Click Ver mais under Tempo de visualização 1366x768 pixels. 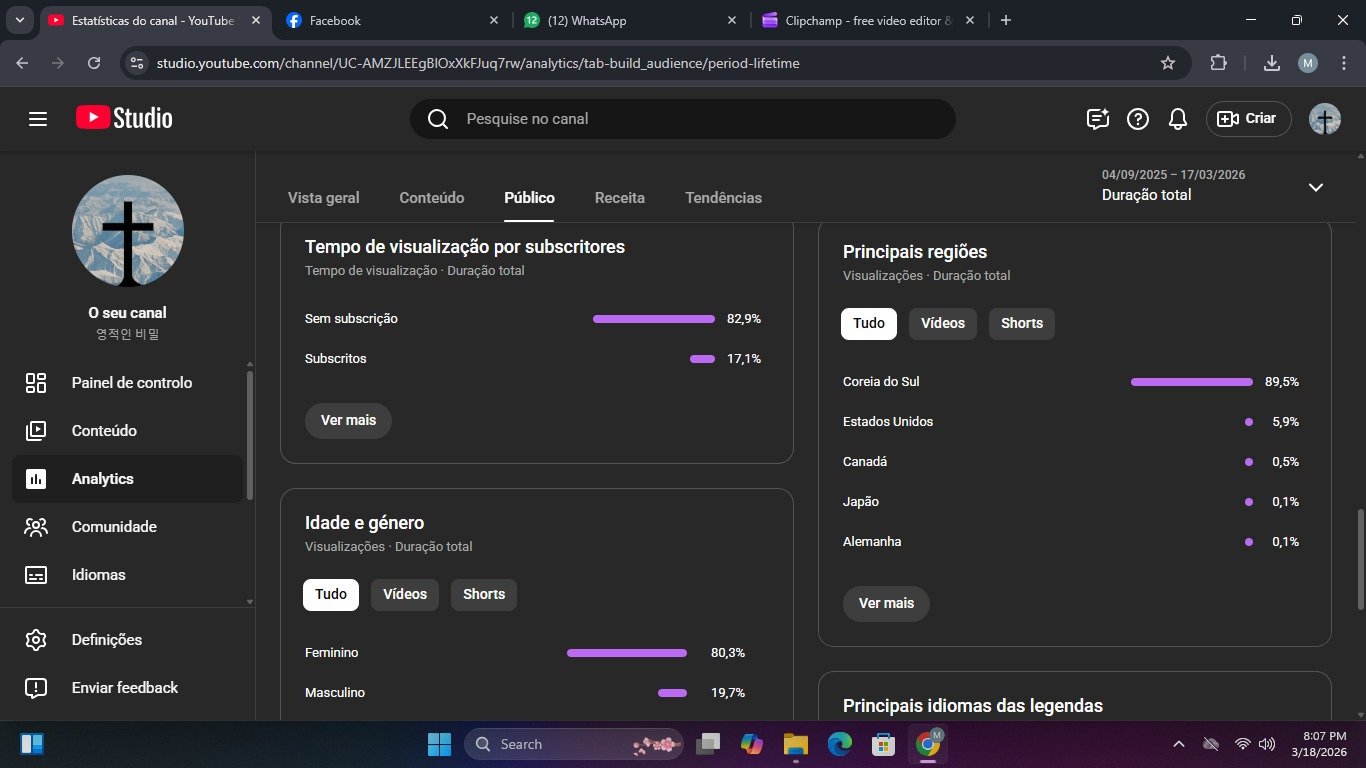348,420
